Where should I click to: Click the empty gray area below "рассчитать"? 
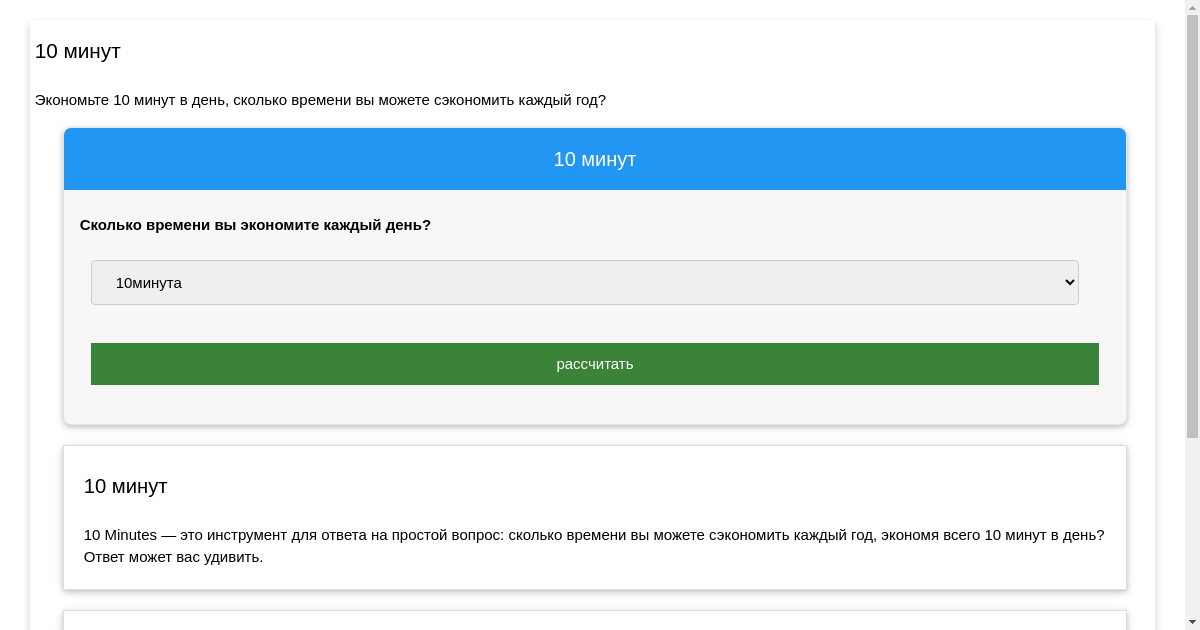click(594, 405)
